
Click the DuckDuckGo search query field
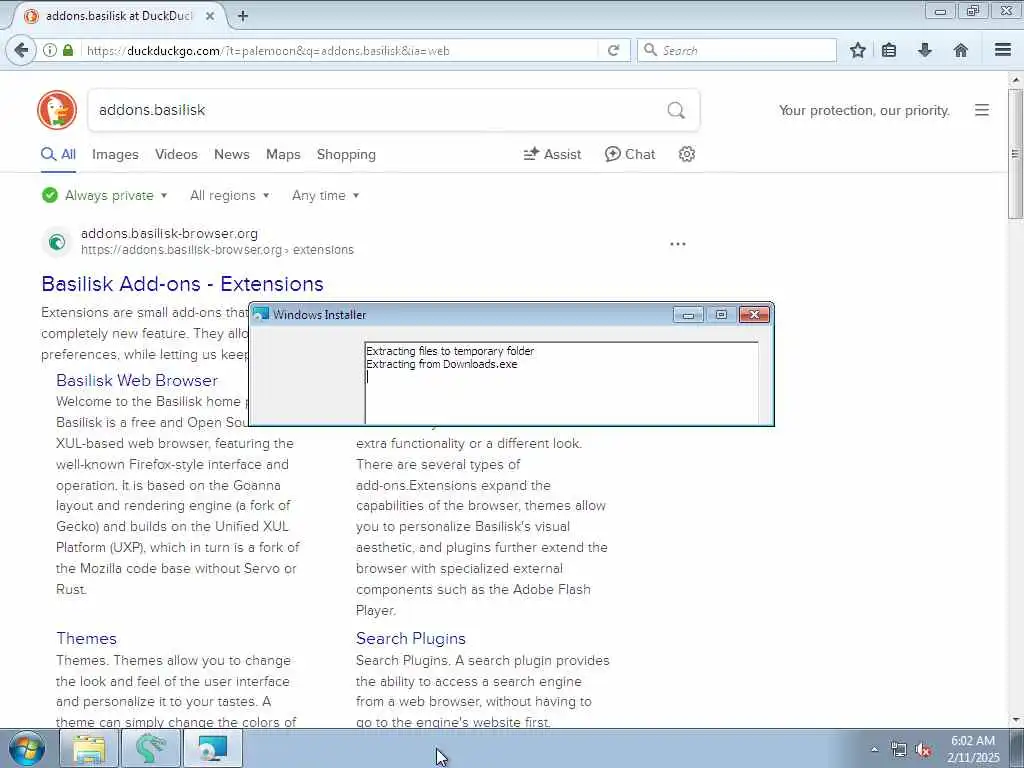pyautogui.click(x=379, y=110)
